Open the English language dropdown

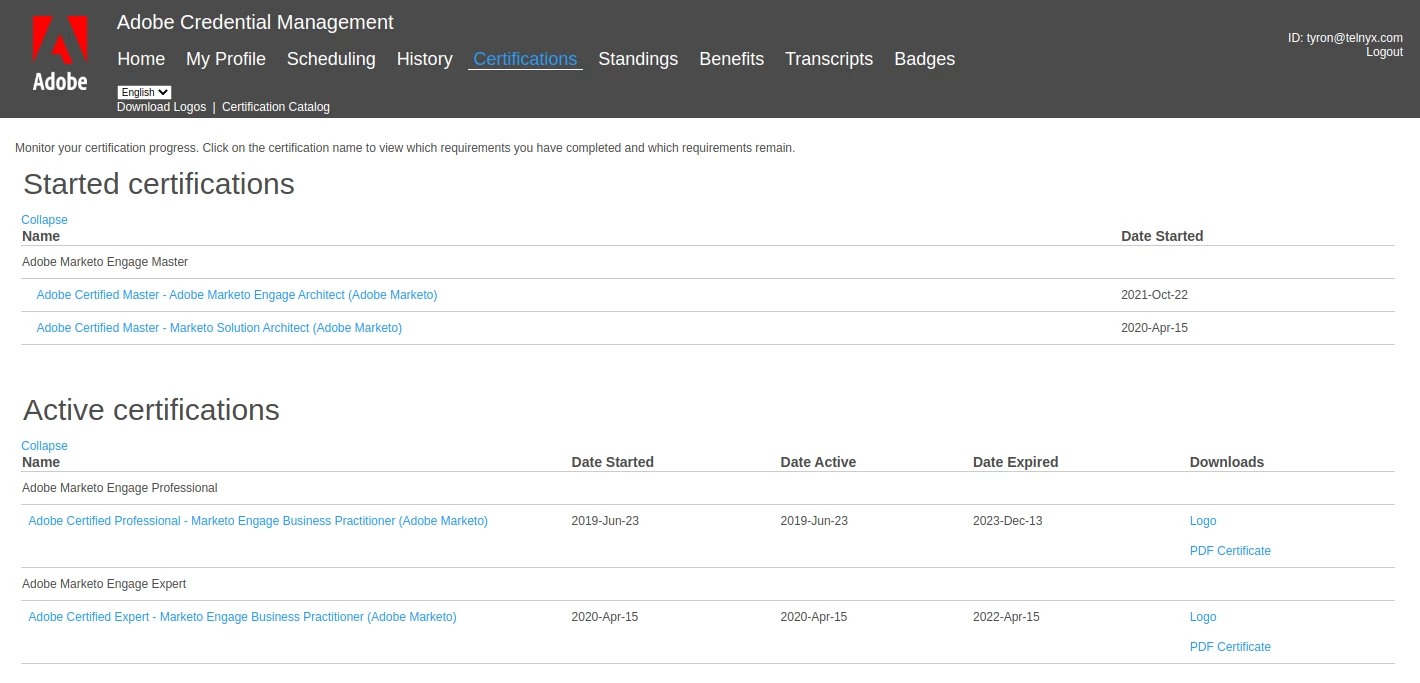(x=144, y=92)
